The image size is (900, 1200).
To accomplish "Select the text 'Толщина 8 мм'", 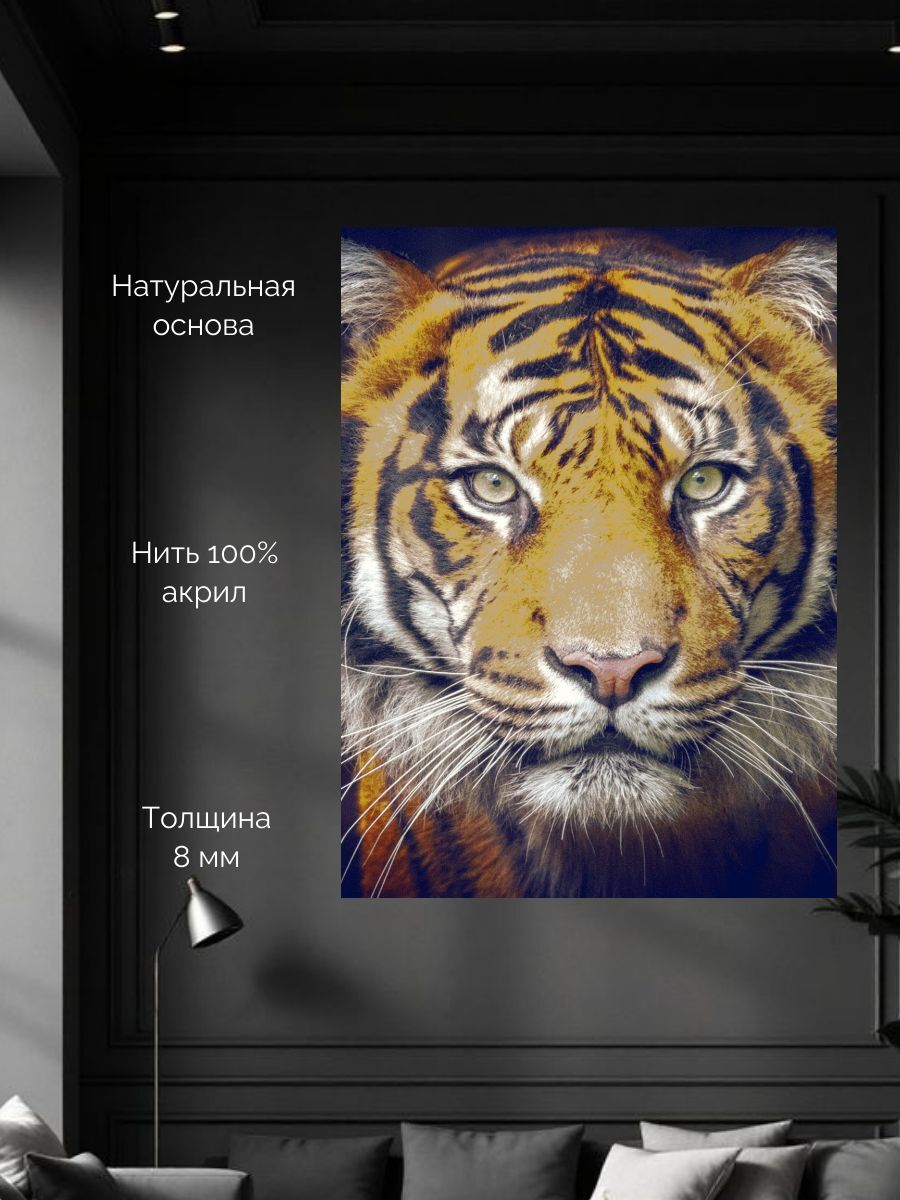I will (206, 838).
